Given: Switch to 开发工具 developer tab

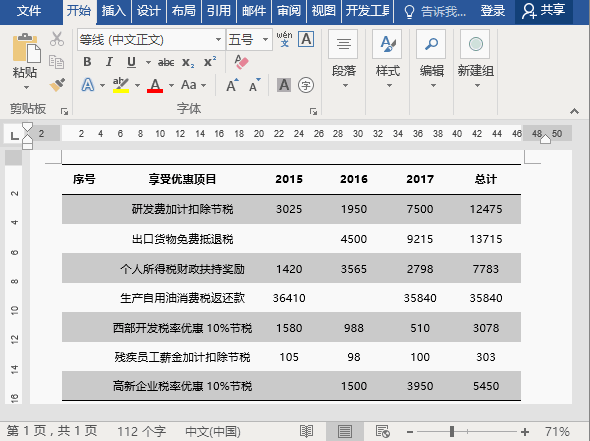Looking at the screenshot, I should tap(368, 11).
